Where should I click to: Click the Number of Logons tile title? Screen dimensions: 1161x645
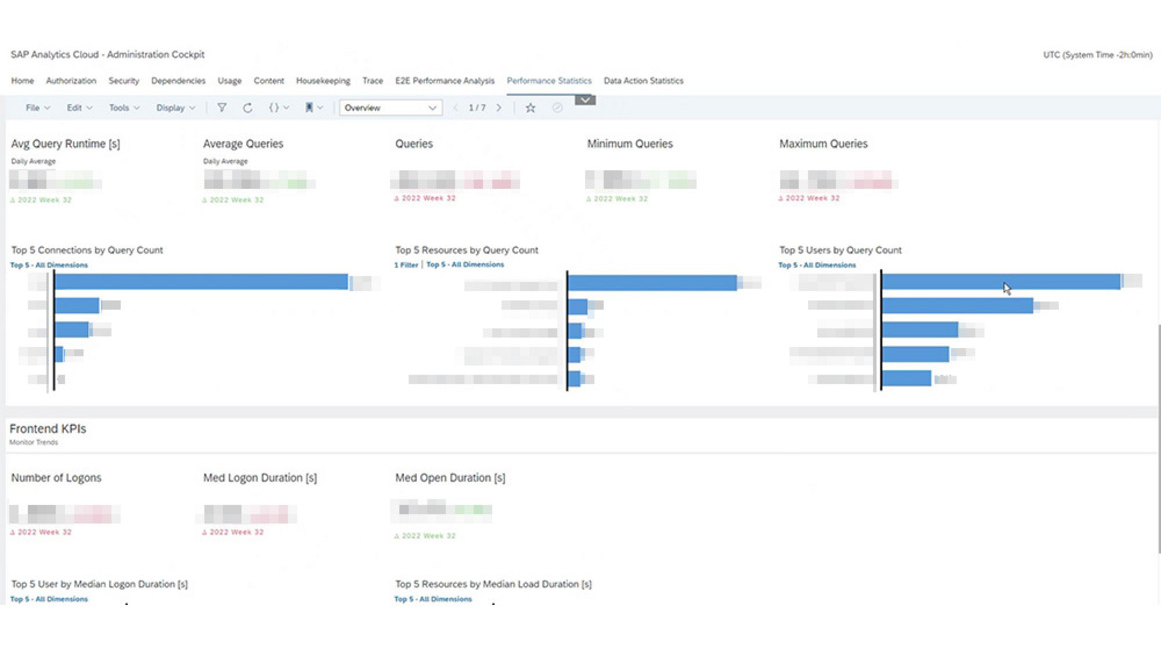tap(56, 478)
